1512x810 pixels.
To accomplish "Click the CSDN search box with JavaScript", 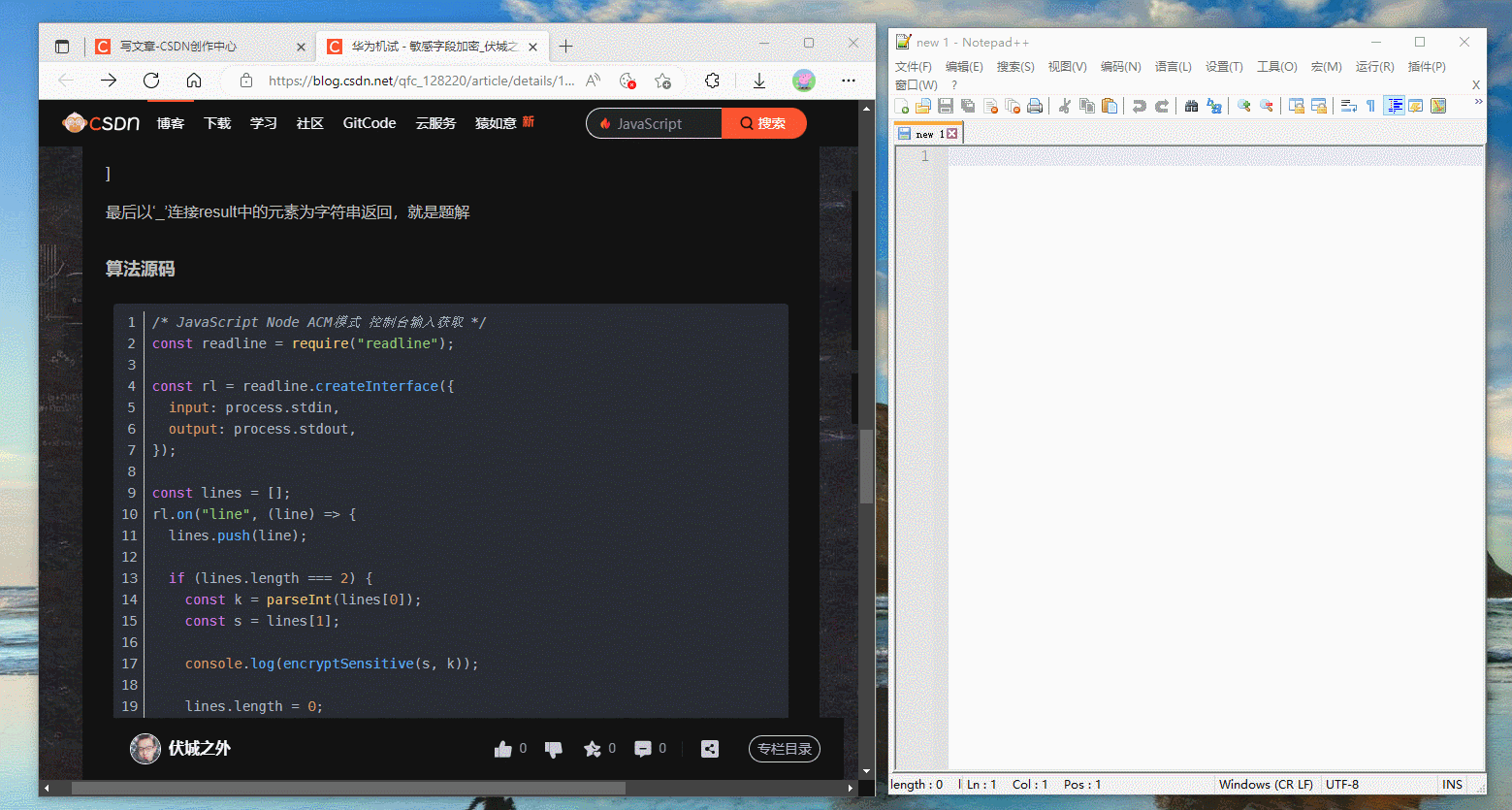I will coord(655,123).
